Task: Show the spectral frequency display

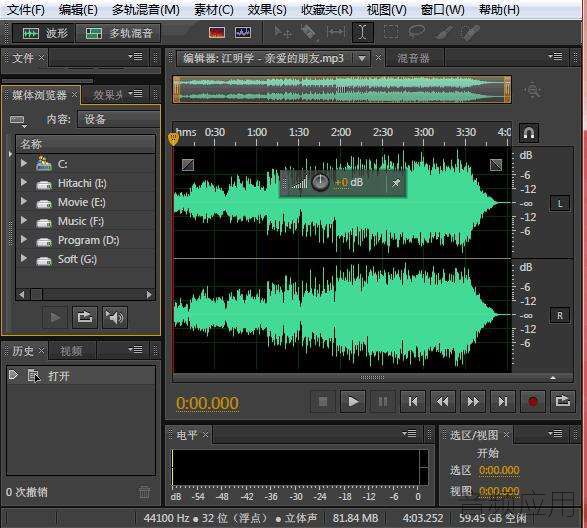Action: [217, 33]
